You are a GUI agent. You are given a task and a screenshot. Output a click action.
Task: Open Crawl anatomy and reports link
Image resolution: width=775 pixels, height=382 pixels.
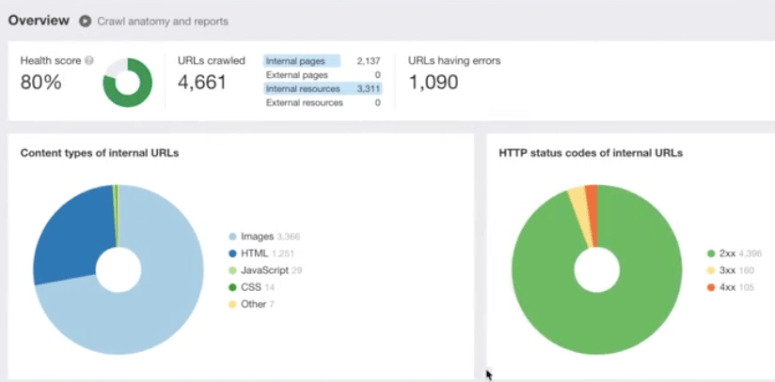(x=163, y=21)
